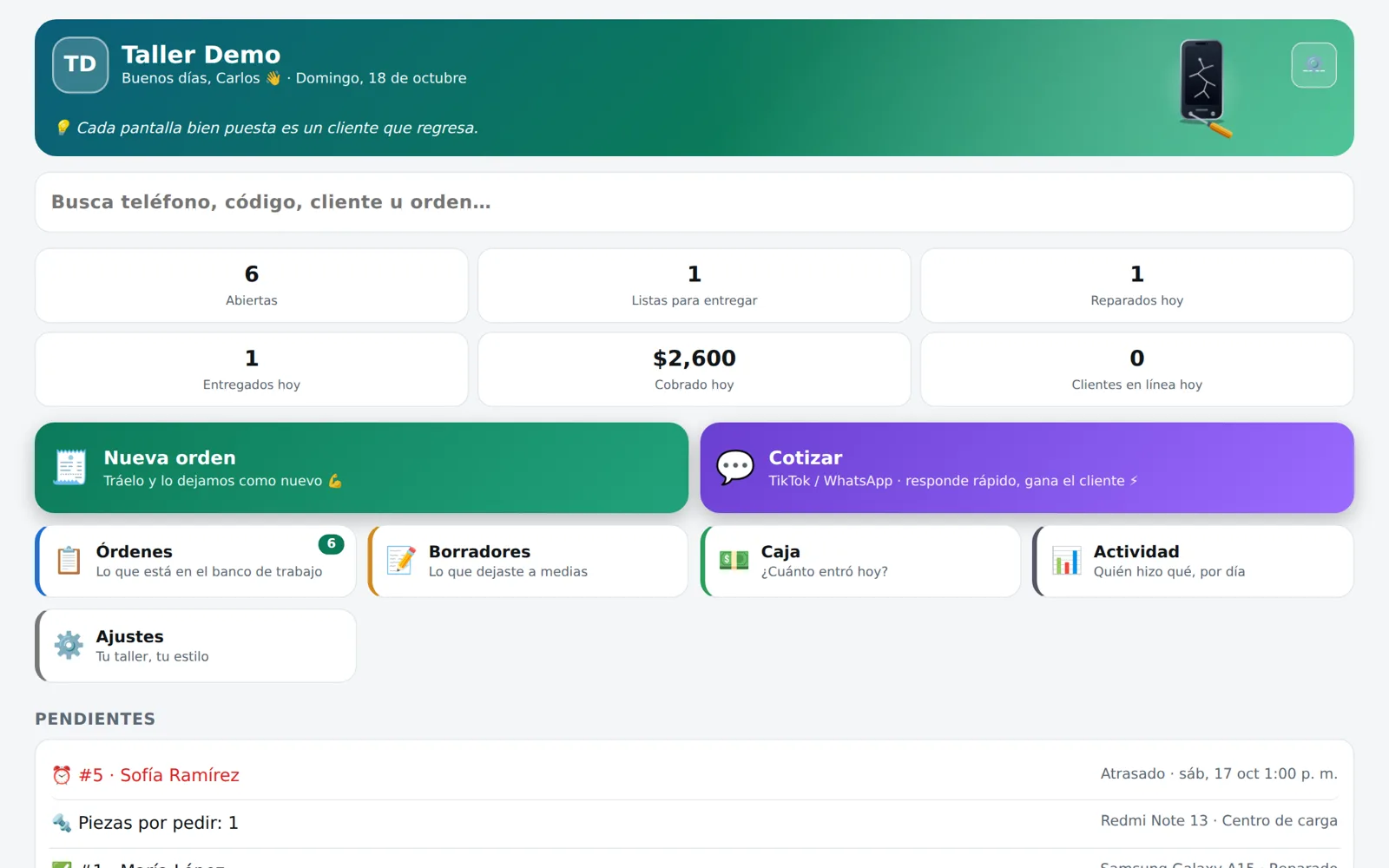This screenshot has height=868, width=1389.
Task: Open the Reparados hoy stat tile
Action: (x=1137, y=286)
